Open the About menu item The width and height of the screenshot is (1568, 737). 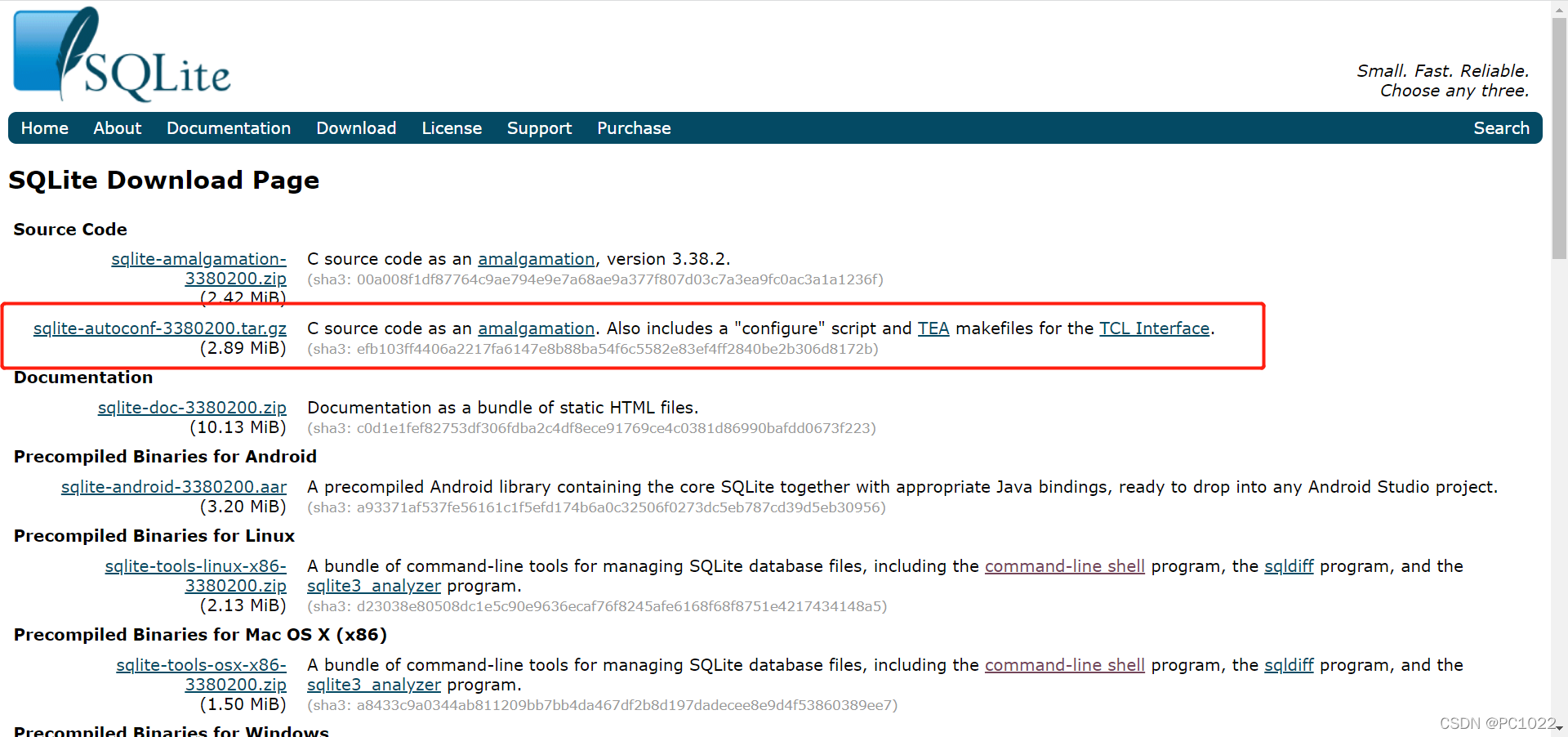pyautogui.click(x=118, y=128)
